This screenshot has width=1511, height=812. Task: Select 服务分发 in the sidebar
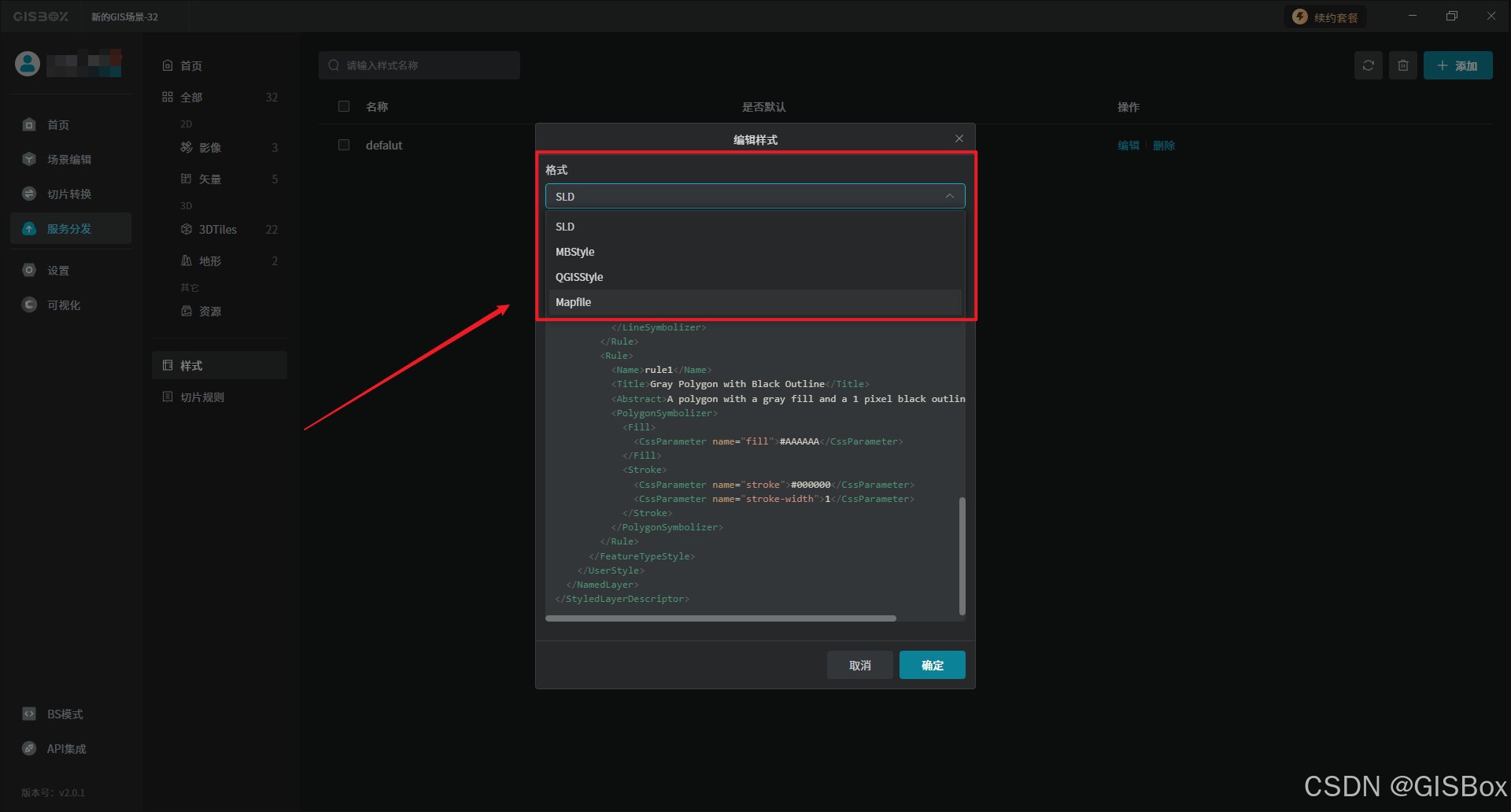(70, 228)
